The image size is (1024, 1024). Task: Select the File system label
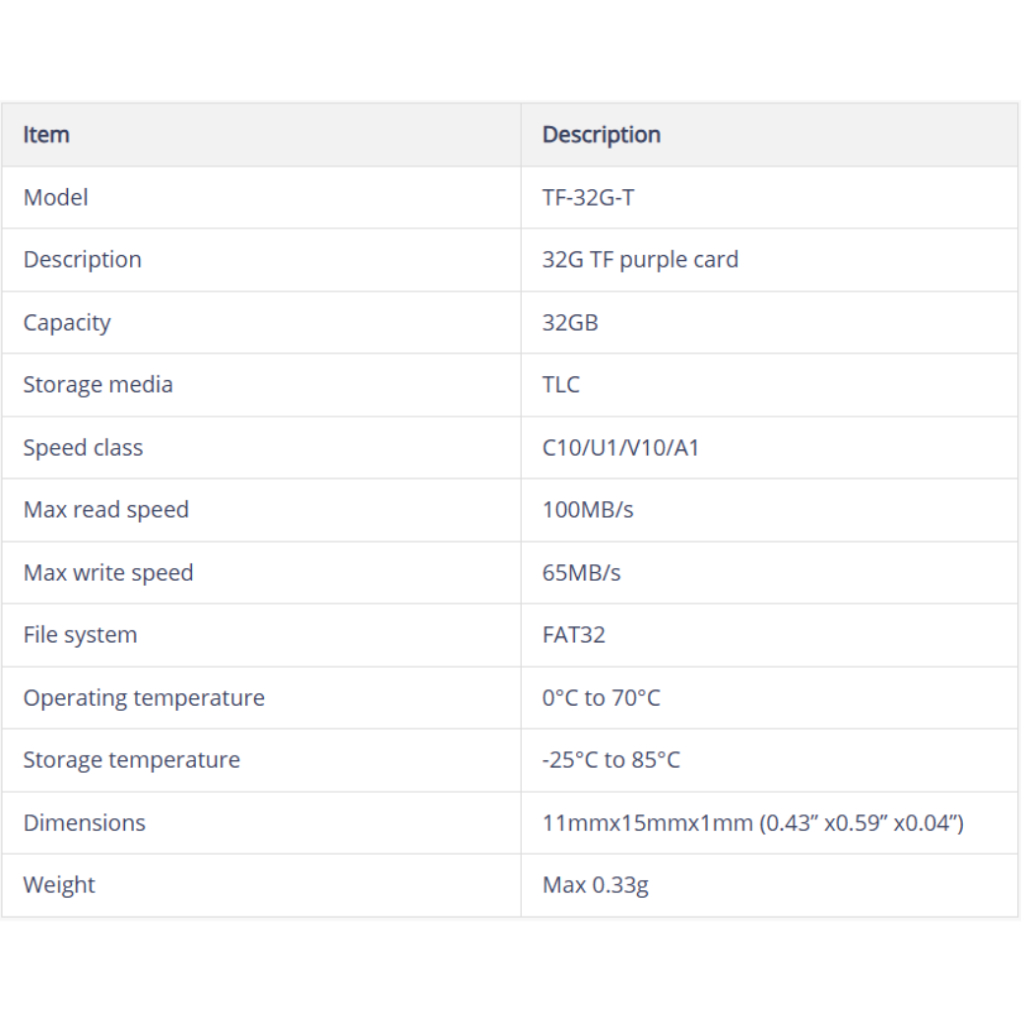[80, 635]
